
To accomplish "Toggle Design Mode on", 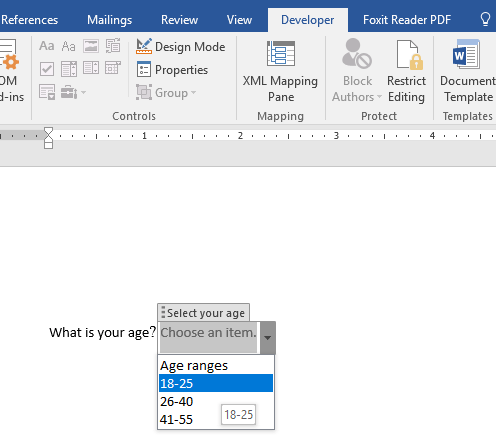I will (181, 47).
